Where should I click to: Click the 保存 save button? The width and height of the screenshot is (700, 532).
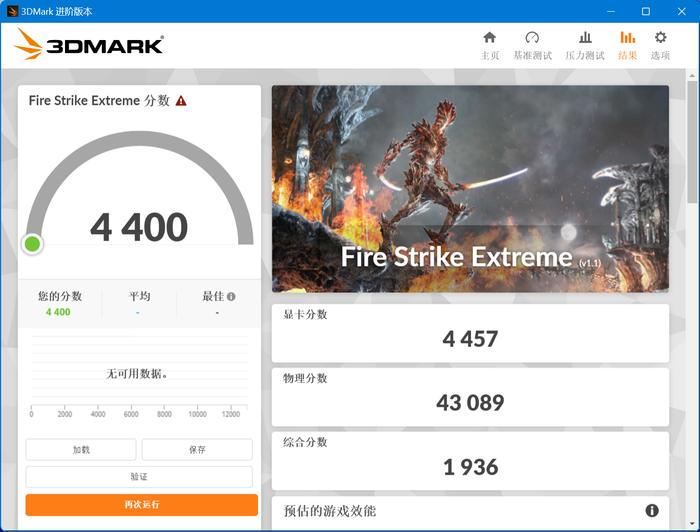197,449
